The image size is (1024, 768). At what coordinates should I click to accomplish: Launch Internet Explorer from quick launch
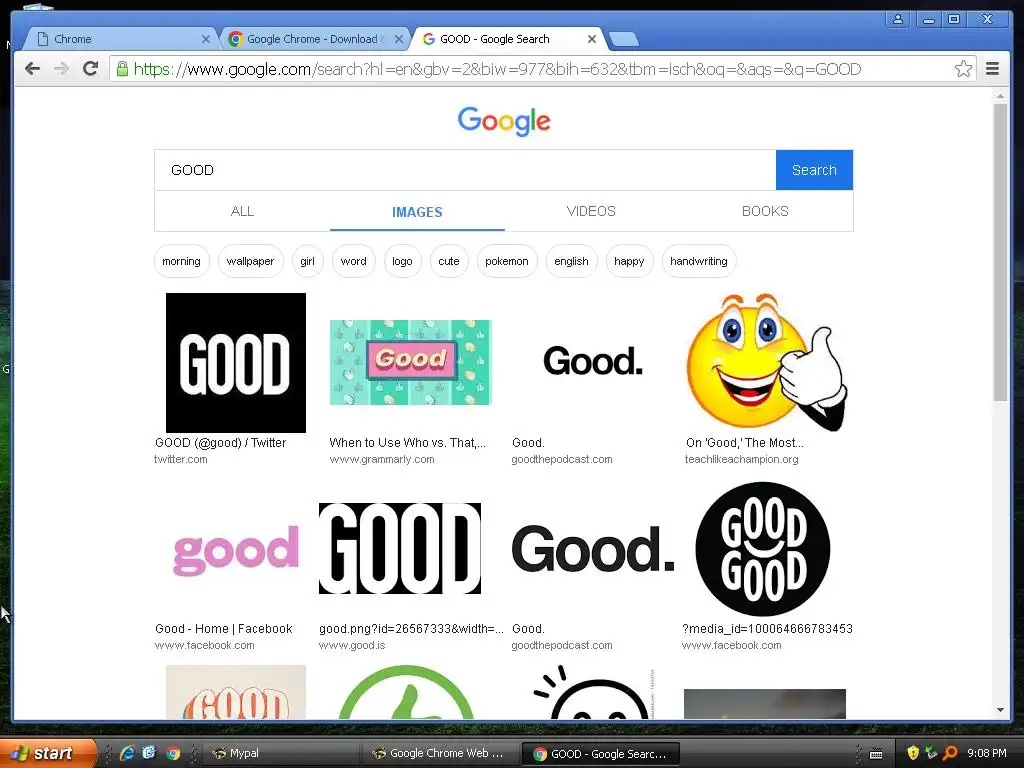(127, 753)
